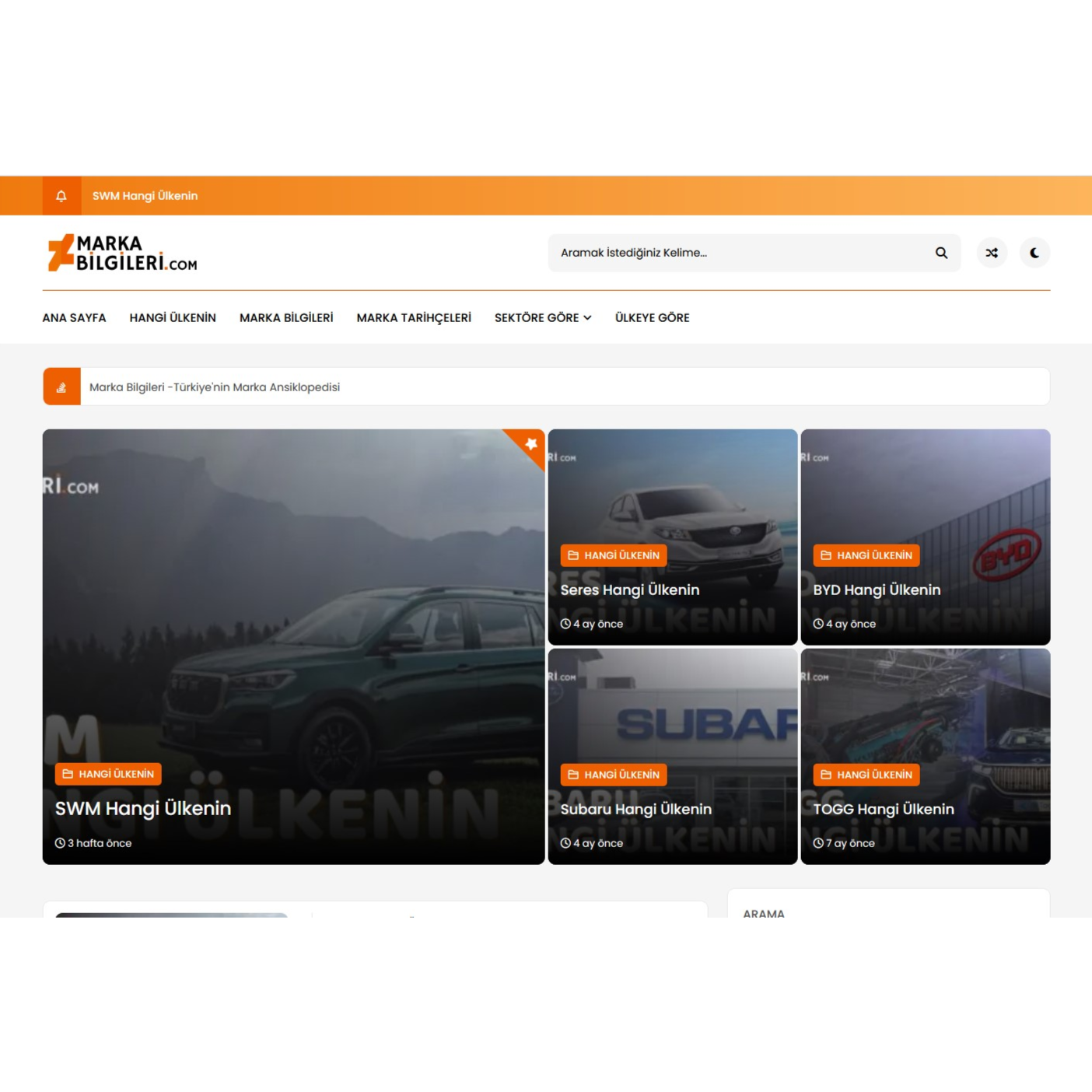This screenshot has width=1092, height=1092.
Task: Click the orange breadcrumb home icon
Action: tap(61, 387)
